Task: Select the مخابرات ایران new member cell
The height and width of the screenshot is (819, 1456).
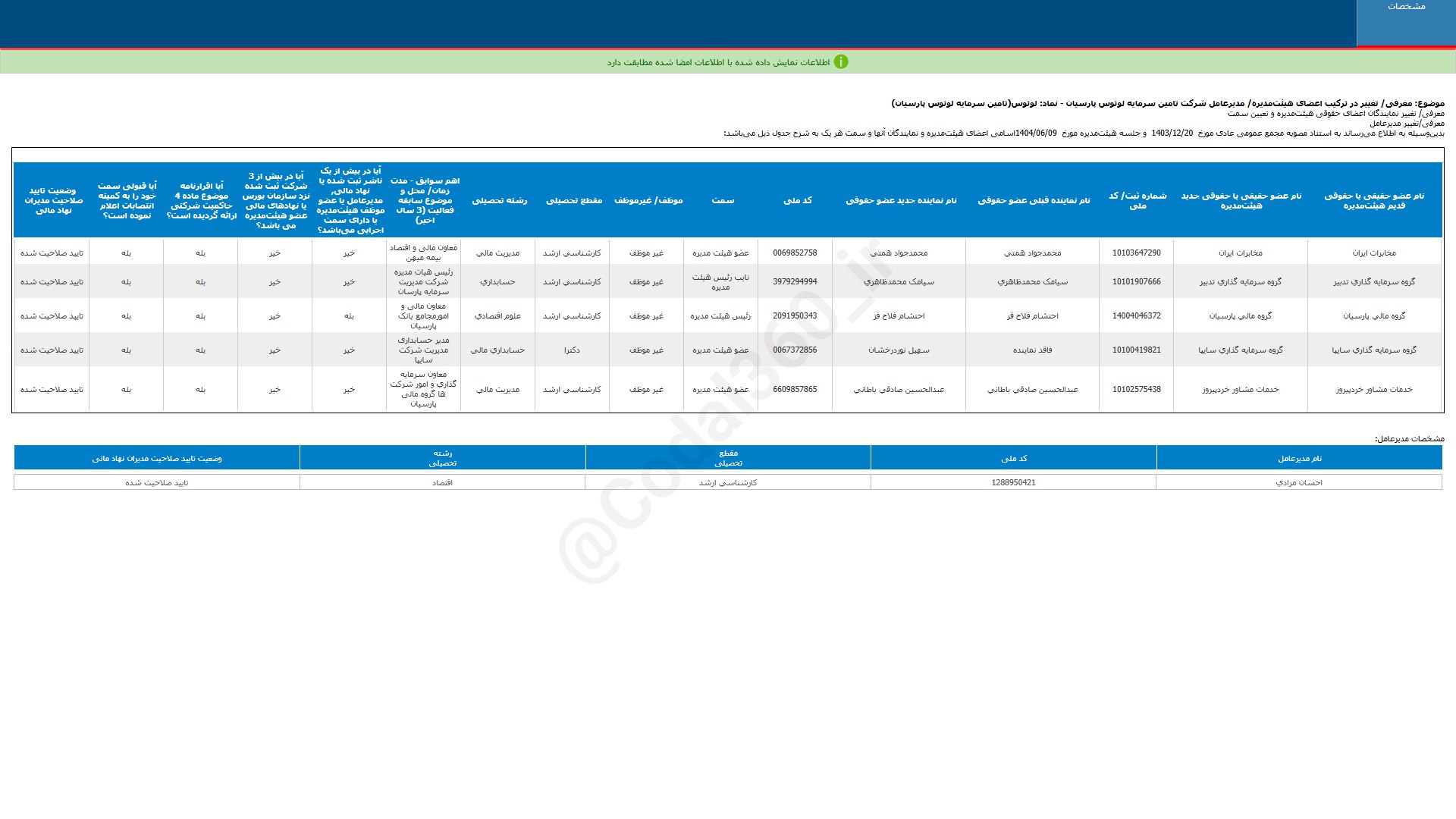Action: [1240, 253]
